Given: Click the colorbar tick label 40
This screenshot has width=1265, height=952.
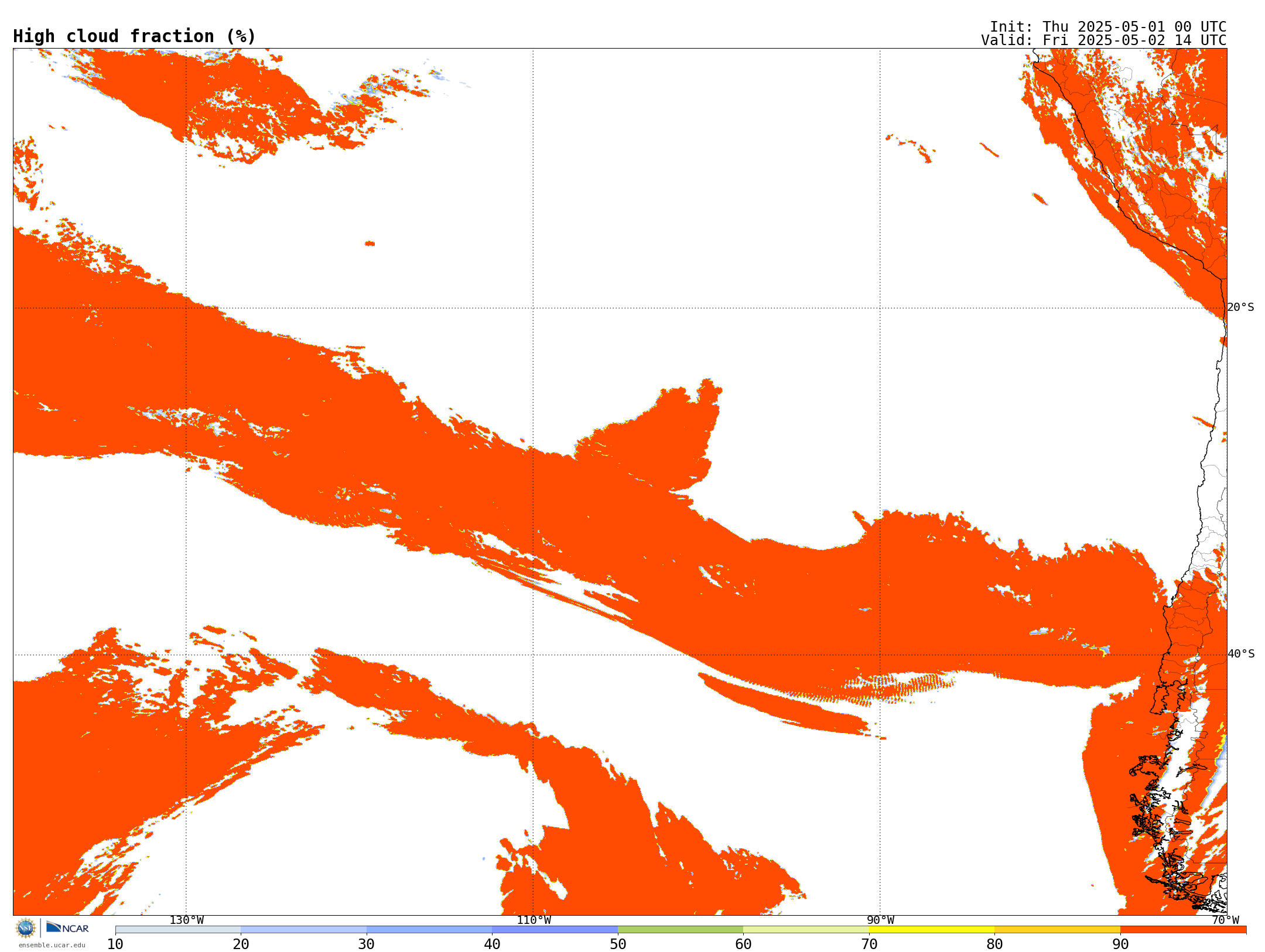Looking at the screenshot, I should click(492, 944).
